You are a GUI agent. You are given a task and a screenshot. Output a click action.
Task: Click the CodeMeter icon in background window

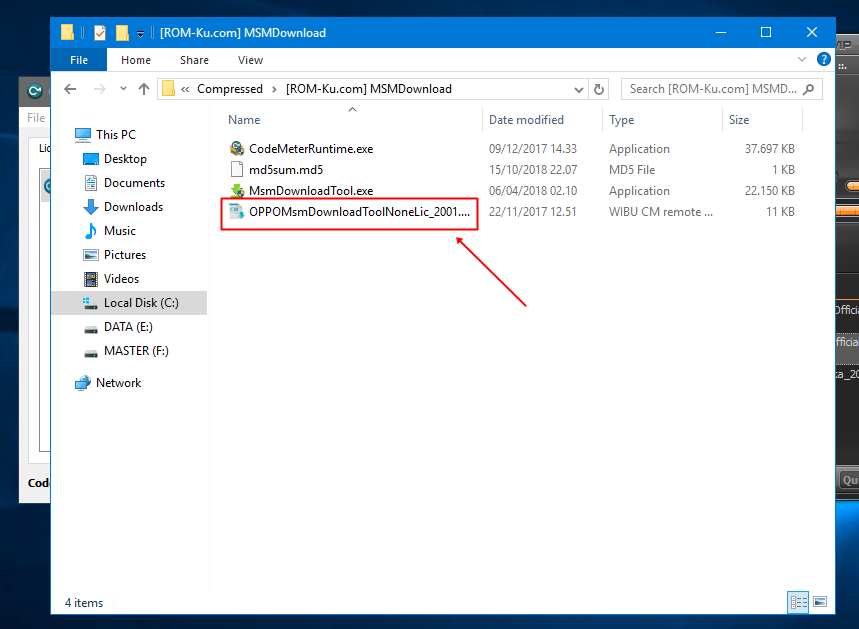tap(35, 91)
